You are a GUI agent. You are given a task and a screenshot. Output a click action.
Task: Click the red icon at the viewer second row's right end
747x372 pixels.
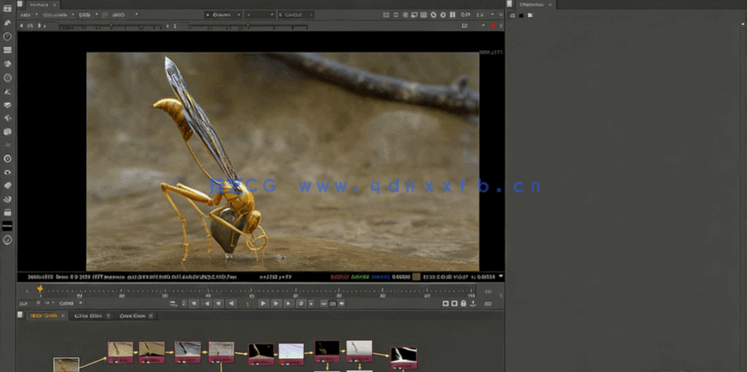(x=494, y=26)
